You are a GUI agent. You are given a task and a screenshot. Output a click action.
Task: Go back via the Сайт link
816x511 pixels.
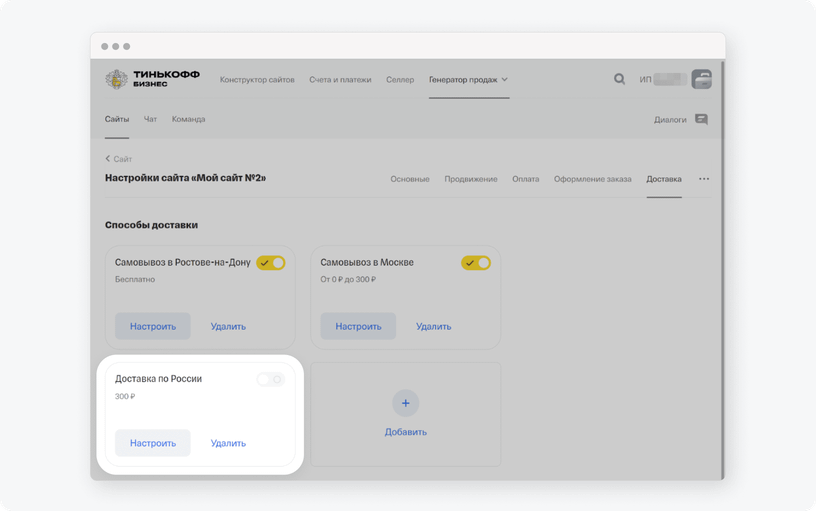coord(123,159)
